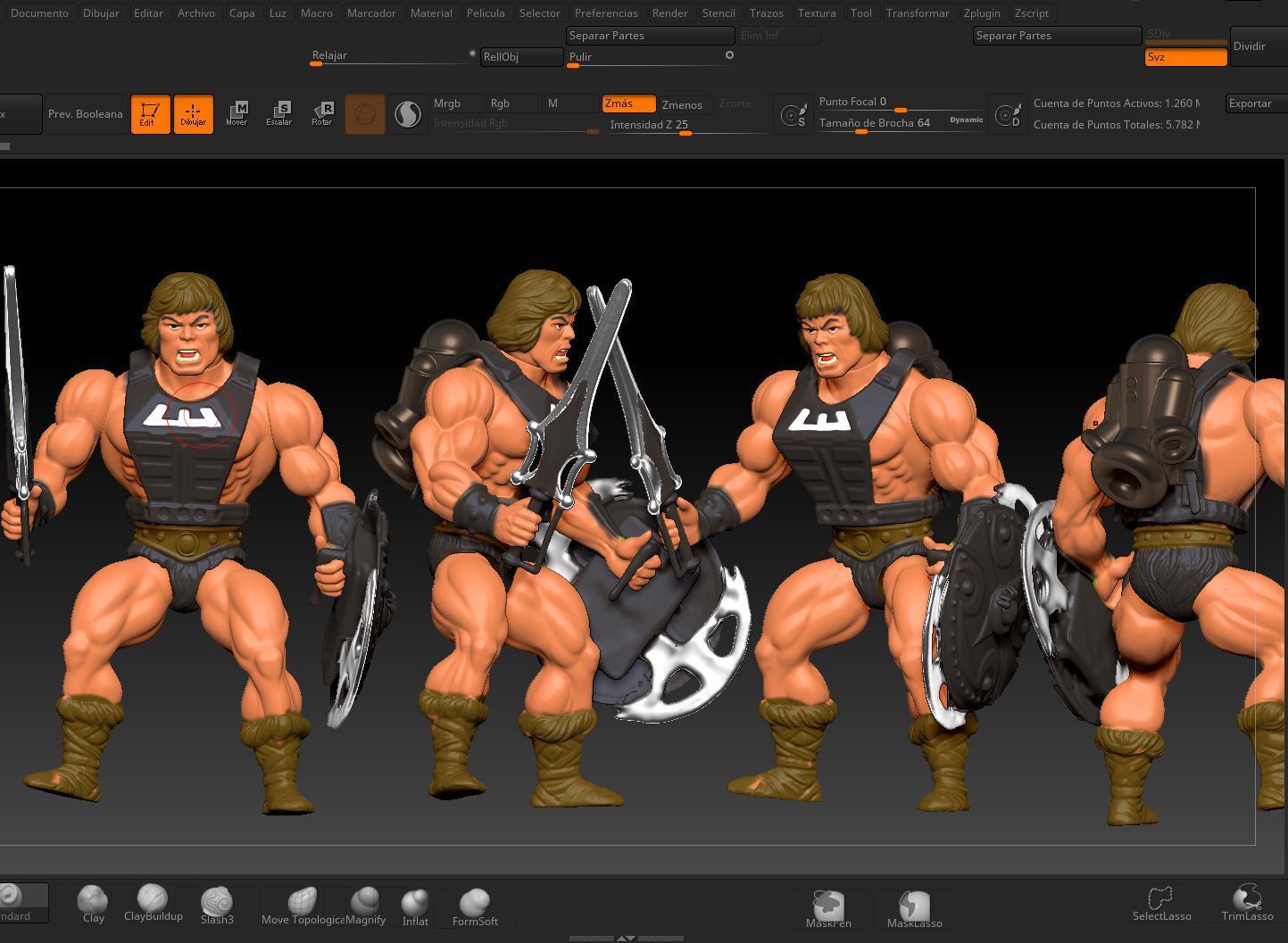Viewport: 1288px width, 943px height.
Task: Open the Render menu
Action: click(x=670, y=13)
